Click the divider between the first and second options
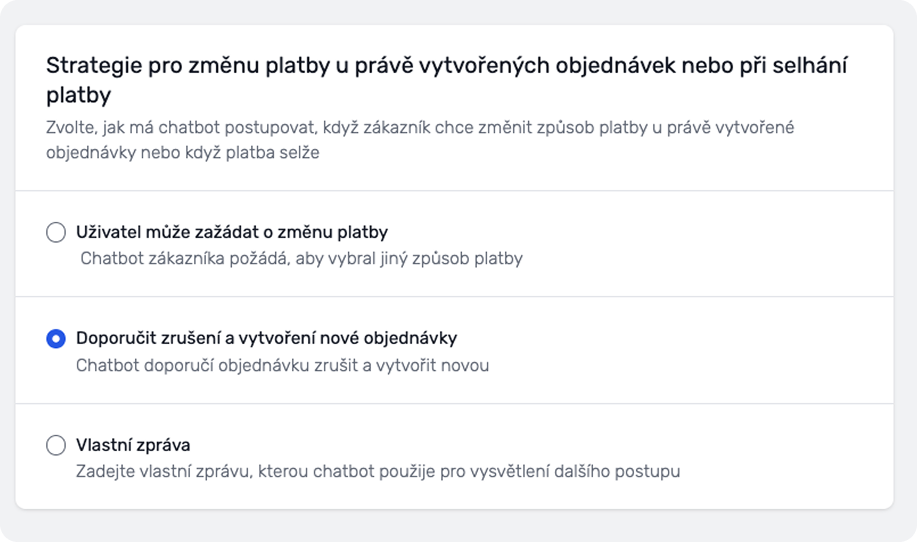Viewport: 917px width, 542px height. coord(454,297)
